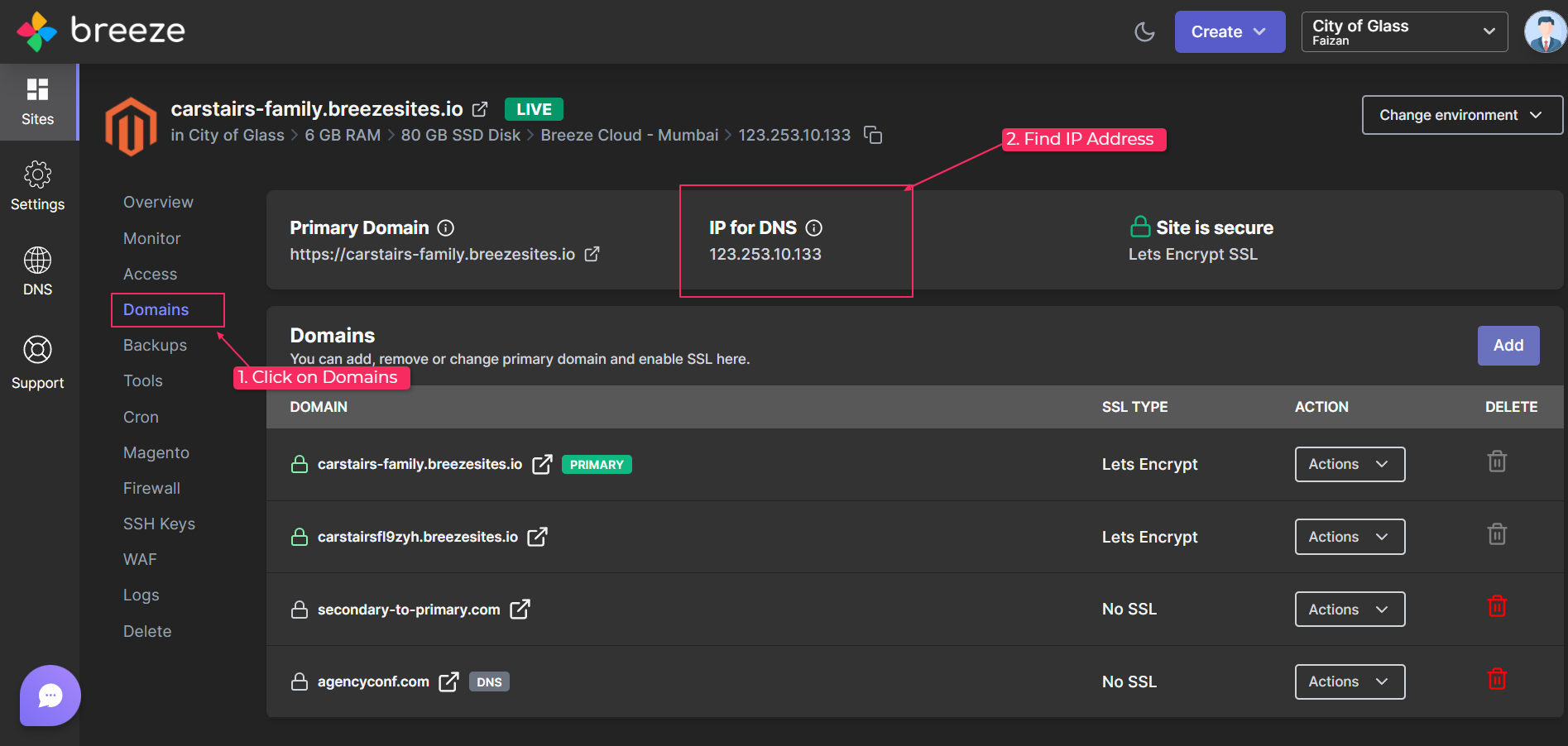Click lock icon beside agencyconf.com

[x=300, y=681]
